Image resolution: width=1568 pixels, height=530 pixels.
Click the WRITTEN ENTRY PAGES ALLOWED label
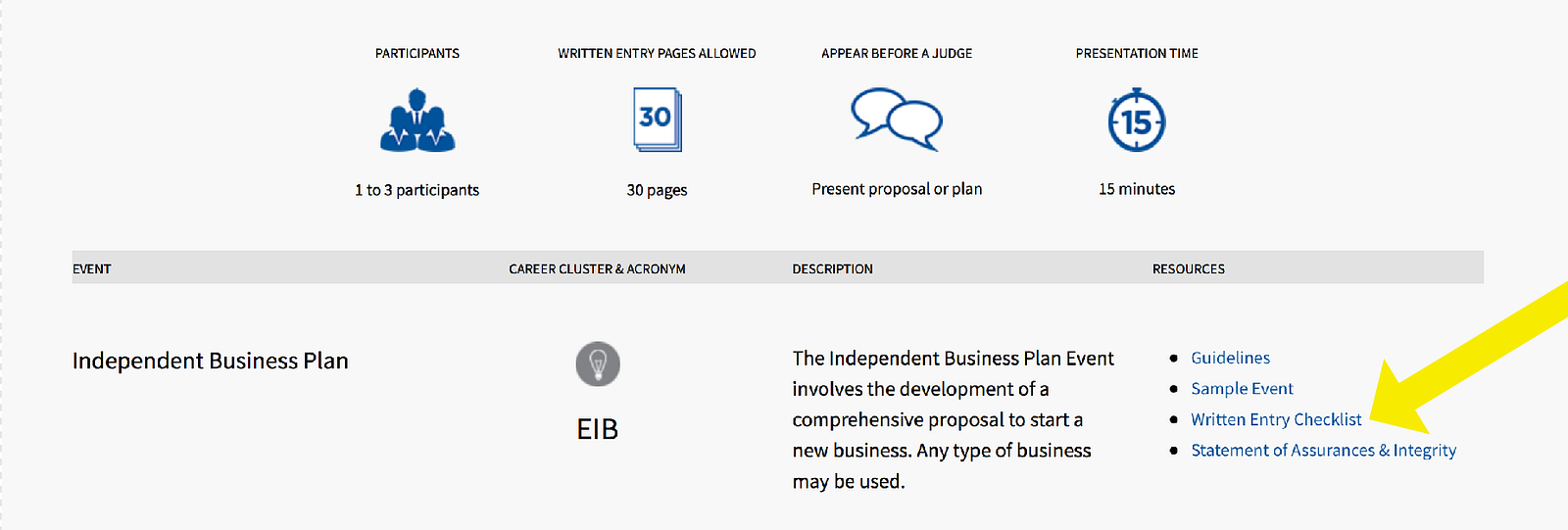click(657, 53)
